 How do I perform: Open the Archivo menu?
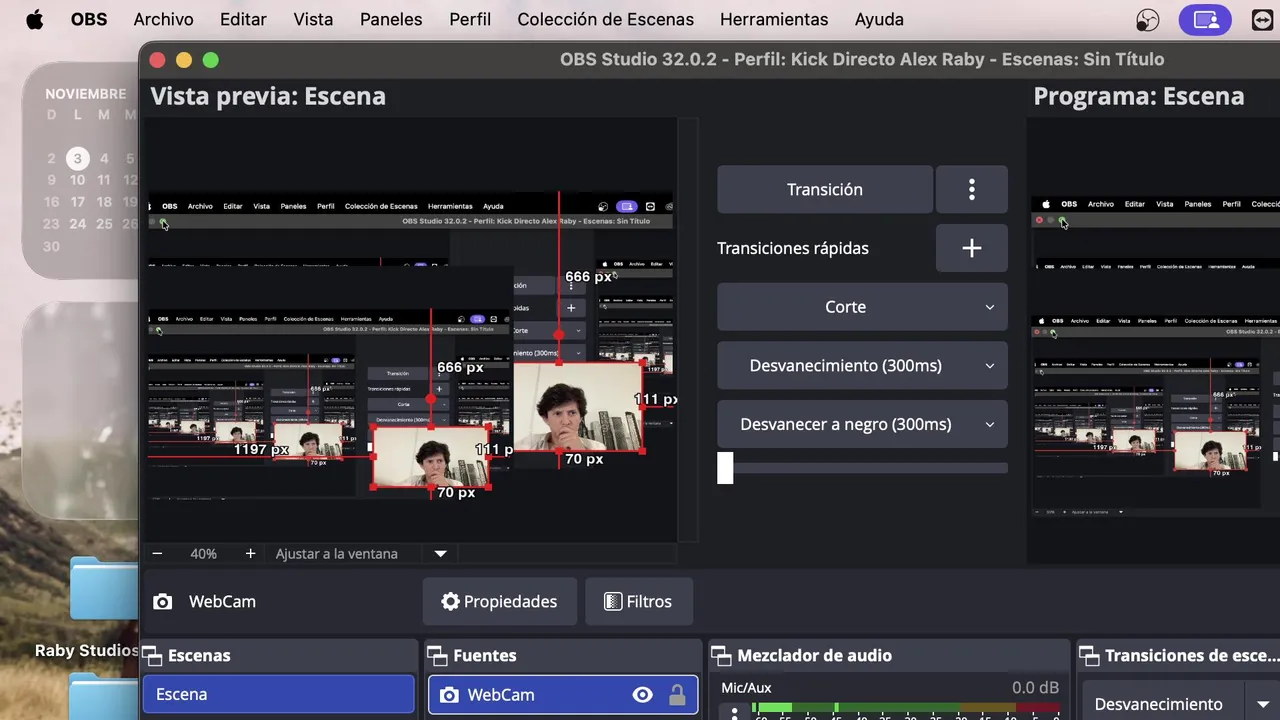click(163, 20)
